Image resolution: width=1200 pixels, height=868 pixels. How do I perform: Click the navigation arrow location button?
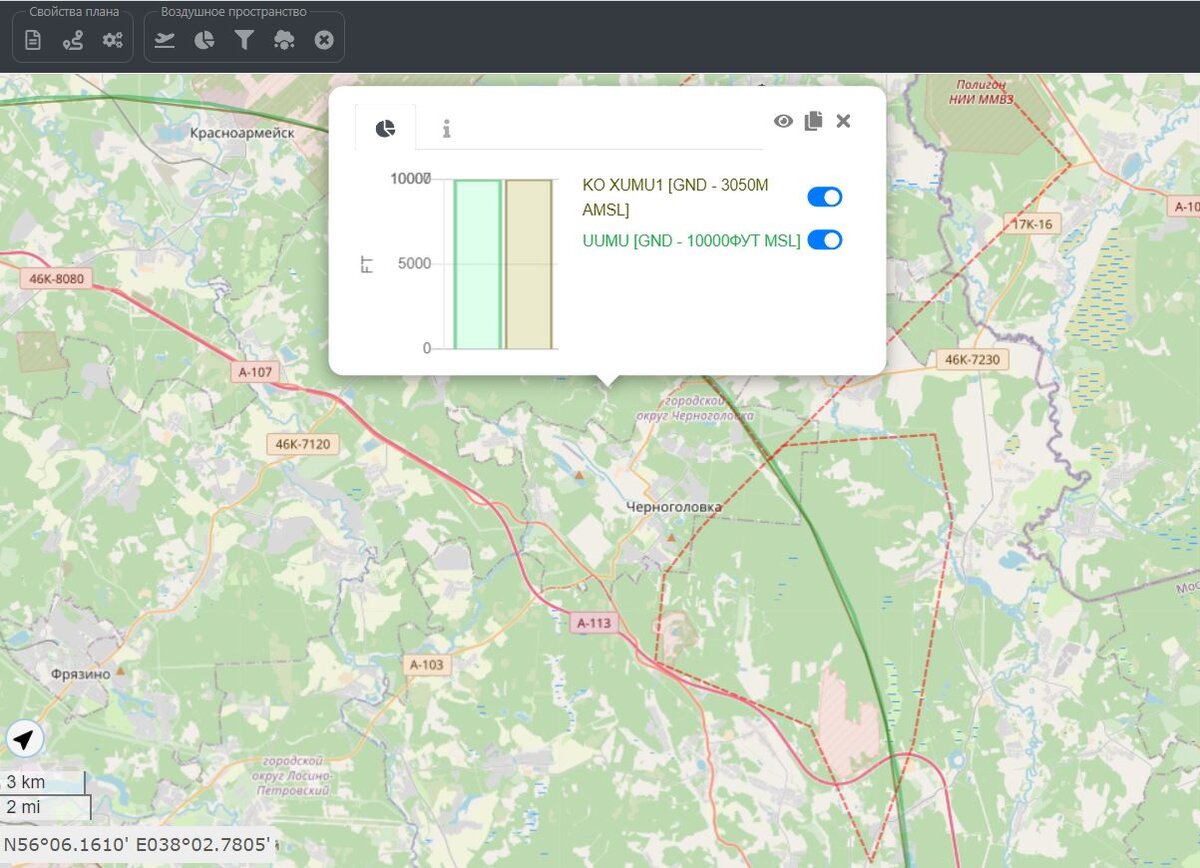click(x=25, y=740)
